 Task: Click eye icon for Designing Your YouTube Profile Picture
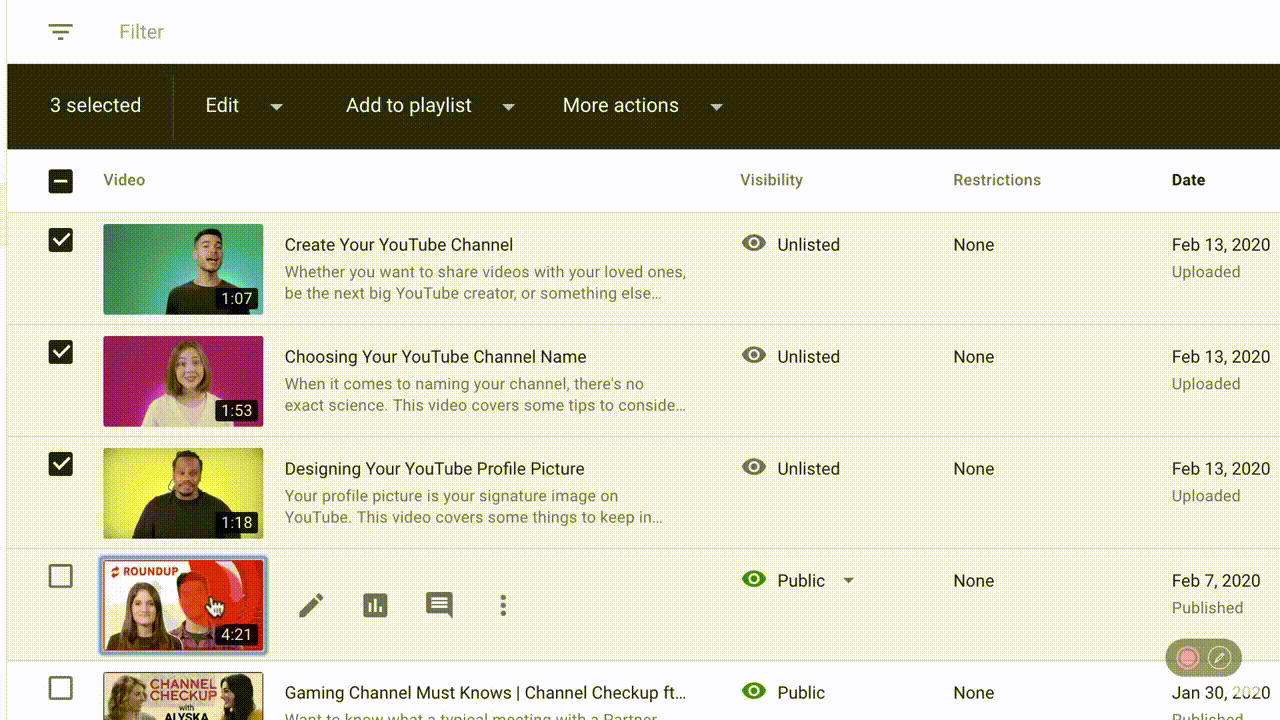tap(754, 467)
